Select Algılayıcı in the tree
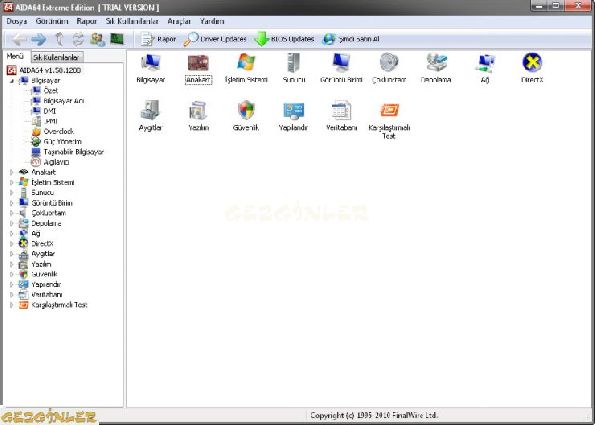Viewport: 595px width, 425px height. click(x=50, y=162)
